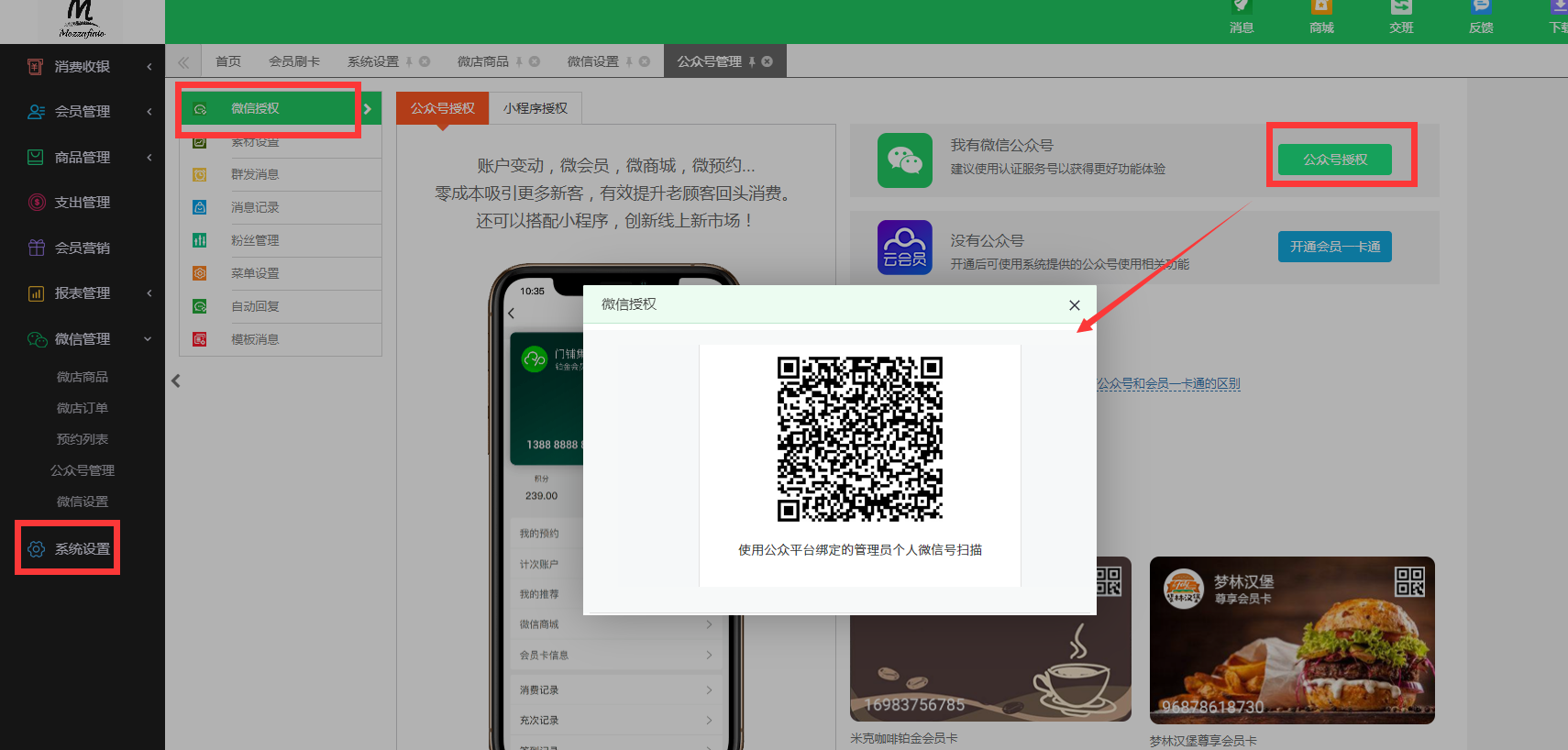Screen dimensions: 1568x750
Task: Close the 公众号管理 tab with its x icon
Action: (767, 61)
